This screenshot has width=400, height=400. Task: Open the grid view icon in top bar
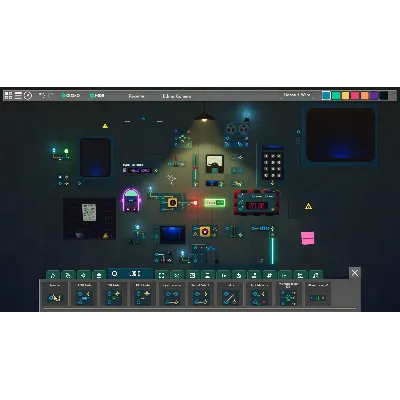[8, 96]
